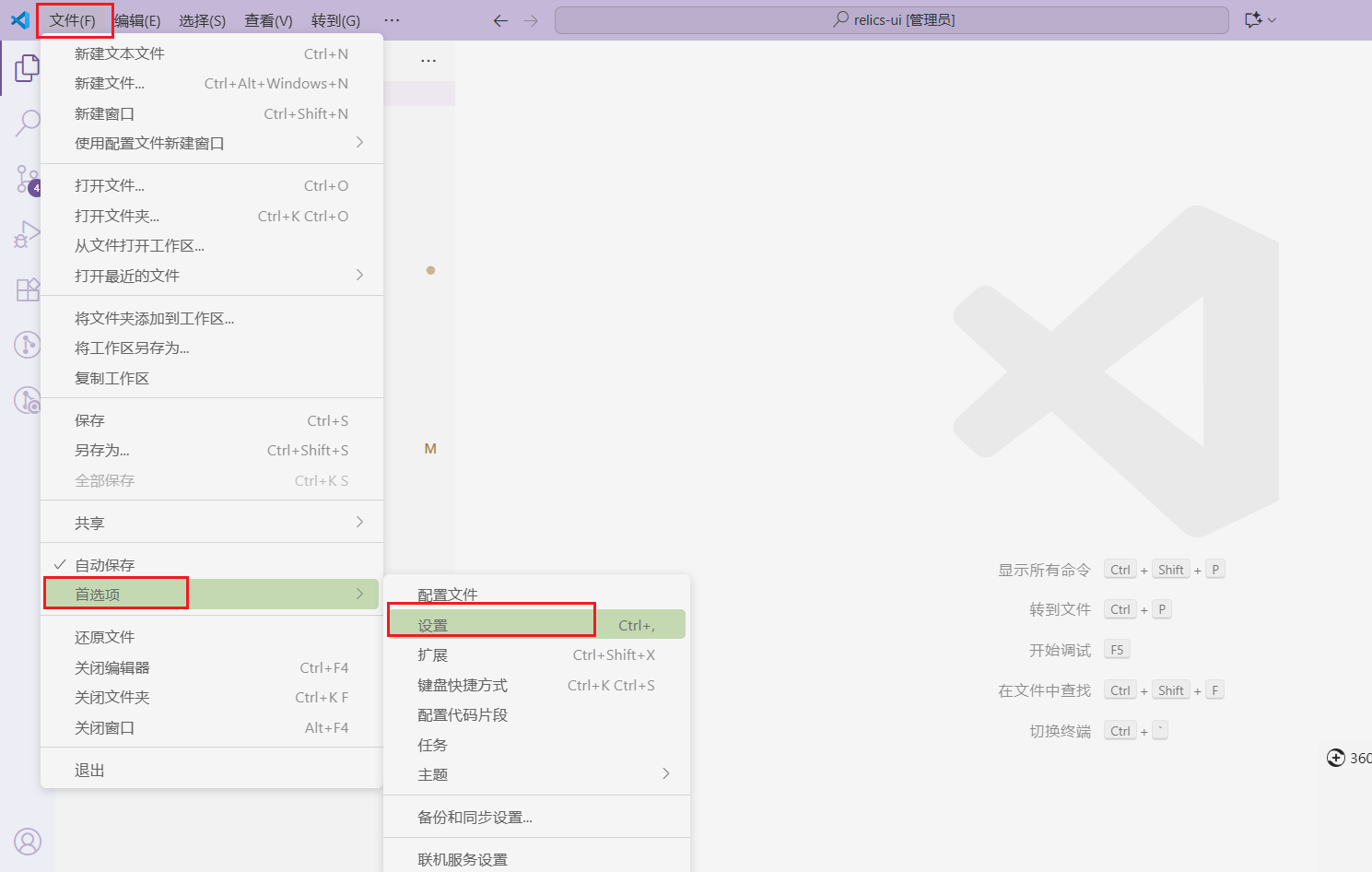Image resolution: width=1372 pixels, height=872 pixels.
Task: Select 从文件打开工作区... entry
Action: [x=212, y=245]
